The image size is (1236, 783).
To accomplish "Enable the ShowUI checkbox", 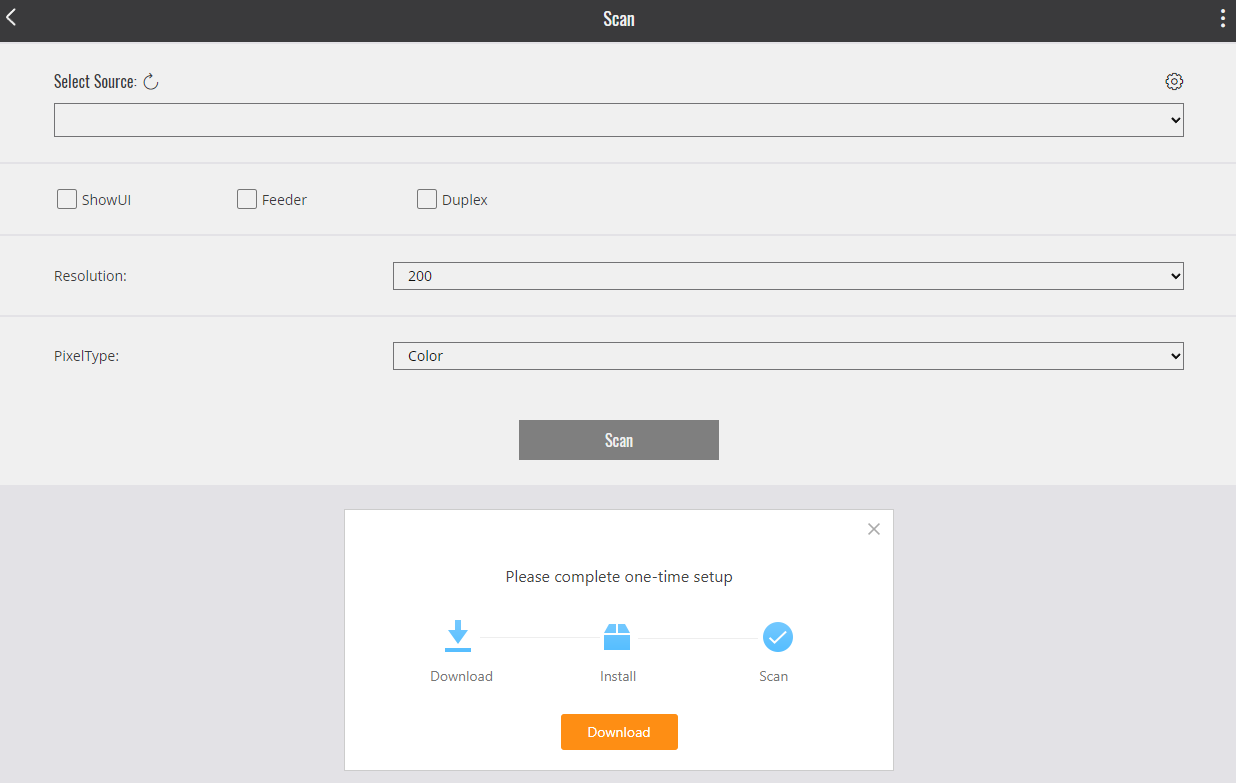I will point(67,199).
